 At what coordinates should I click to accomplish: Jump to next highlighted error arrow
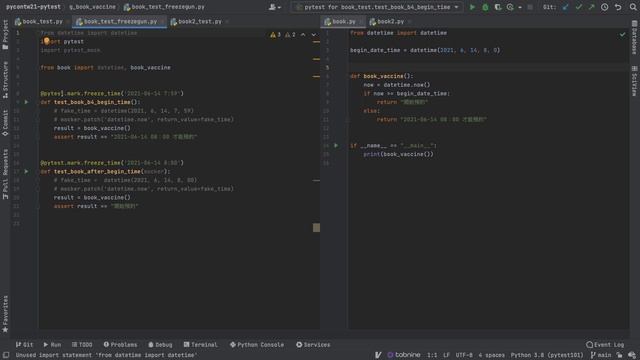click(313, 35)
